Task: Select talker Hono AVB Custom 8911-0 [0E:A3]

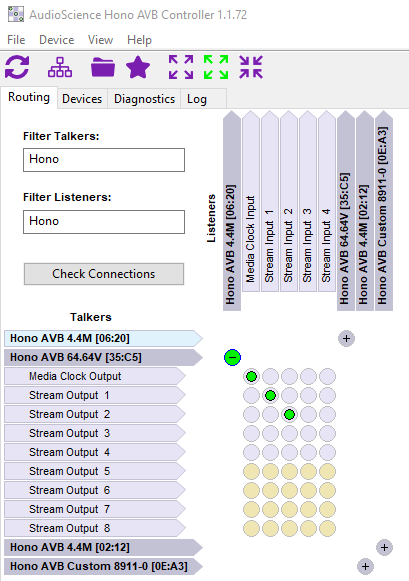Action: click(103, 566)
